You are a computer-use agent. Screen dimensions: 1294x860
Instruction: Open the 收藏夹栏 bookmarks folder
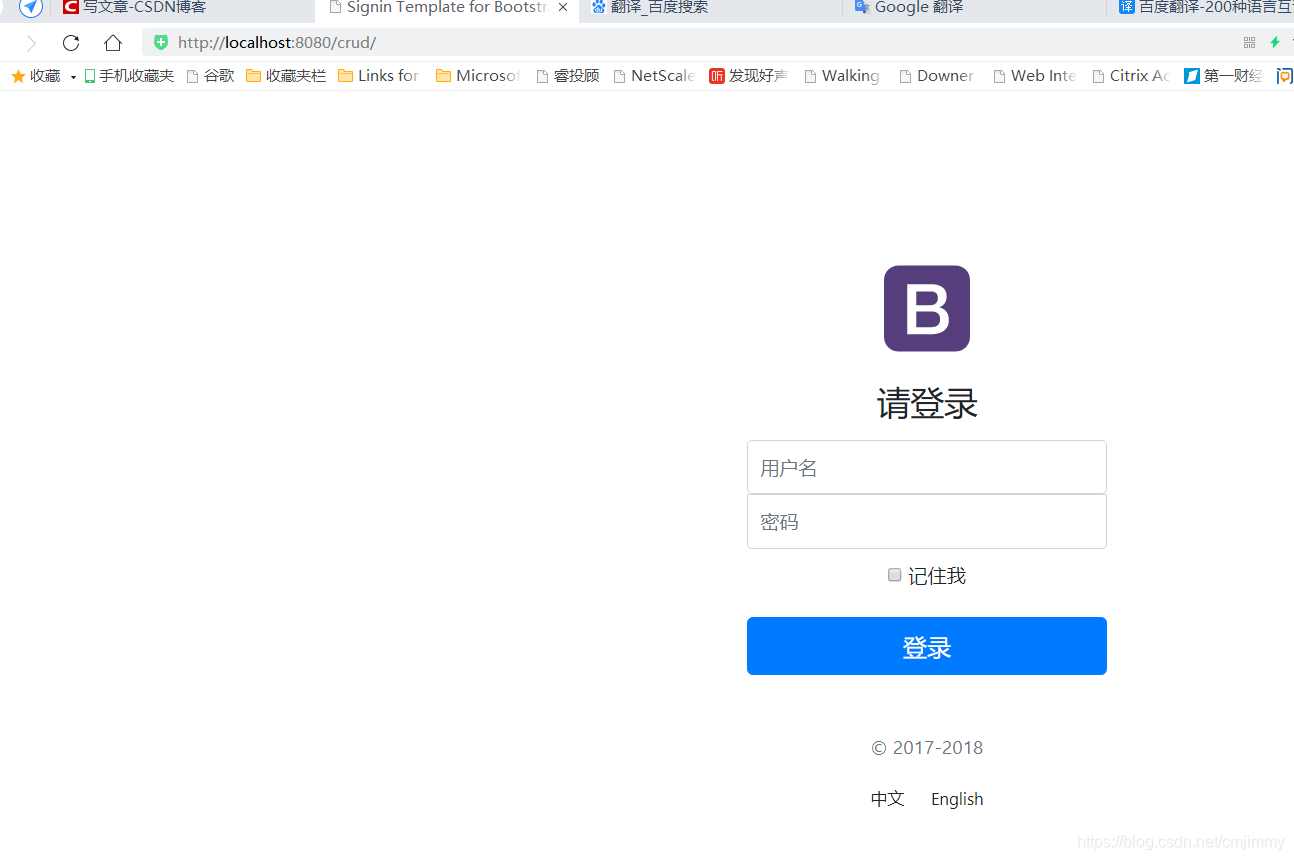coord(286,76)
